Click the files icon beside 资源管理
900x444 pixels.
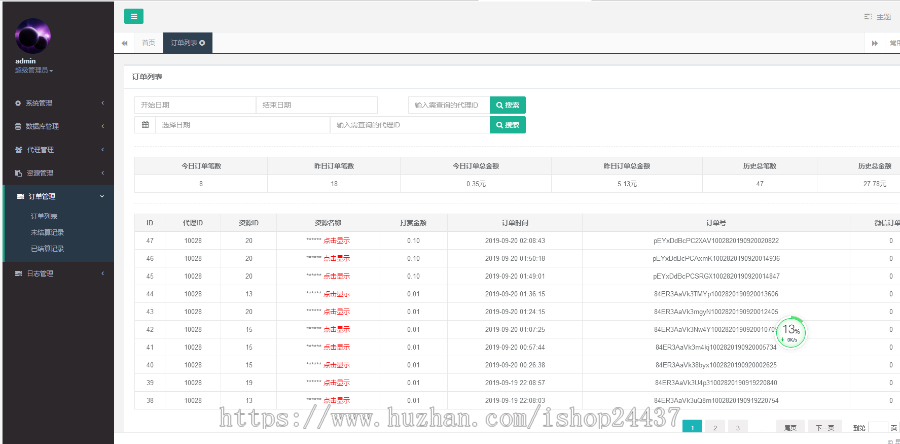click(x=18, y=173)
